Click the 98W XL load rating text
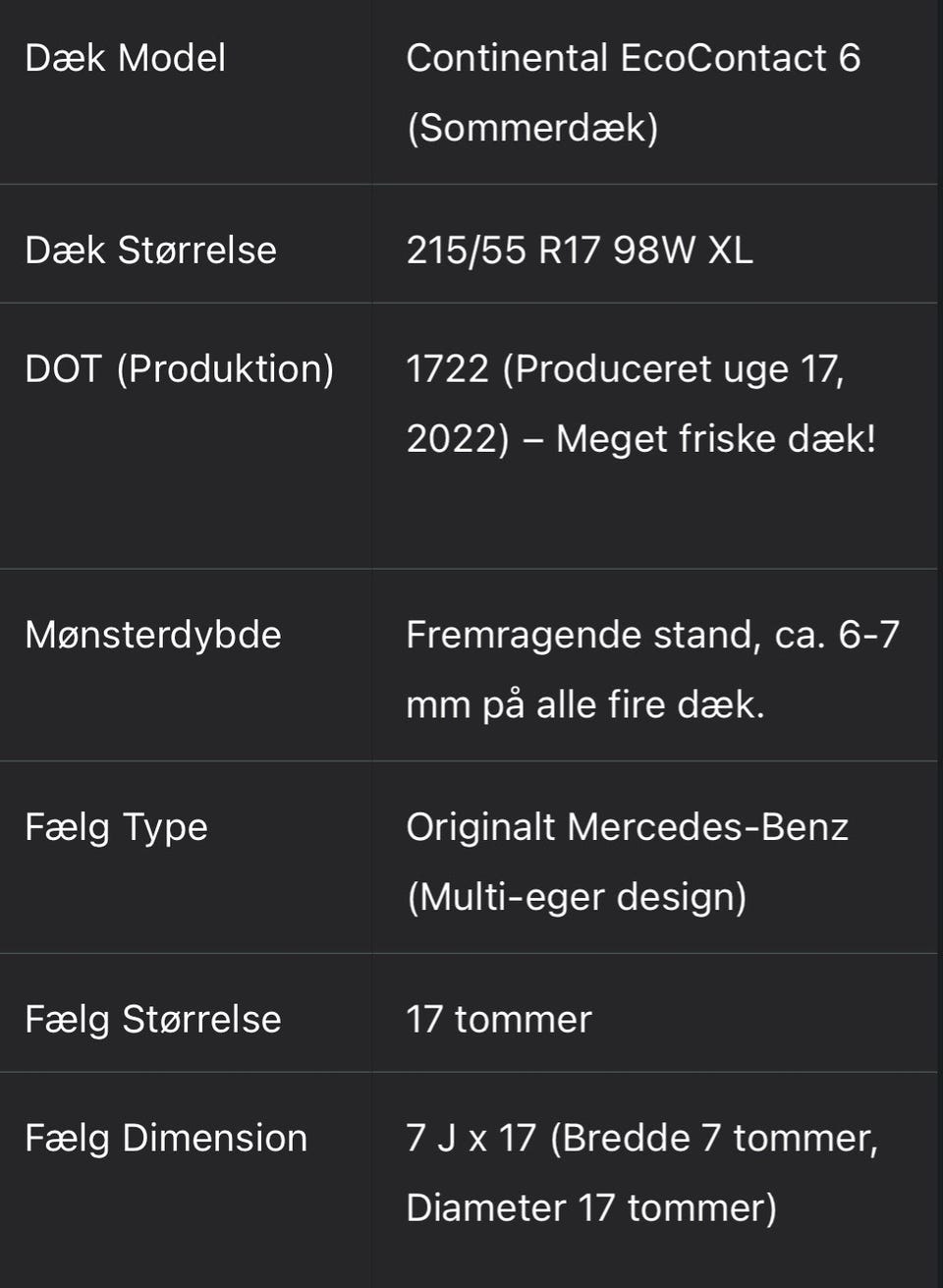The image size is (943, 1288). point(683,250)
